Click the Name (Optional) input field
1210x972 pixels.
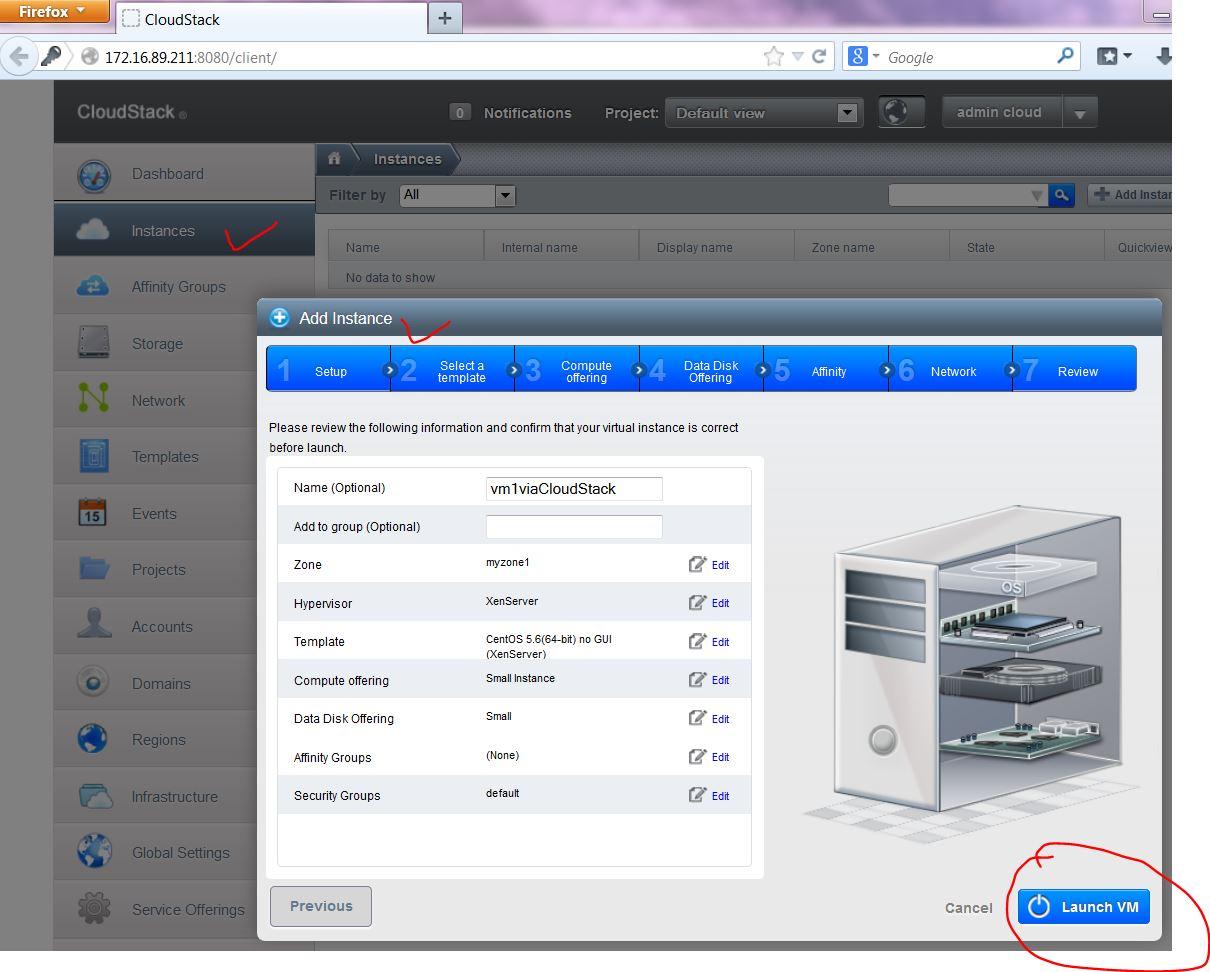point(574,489)
